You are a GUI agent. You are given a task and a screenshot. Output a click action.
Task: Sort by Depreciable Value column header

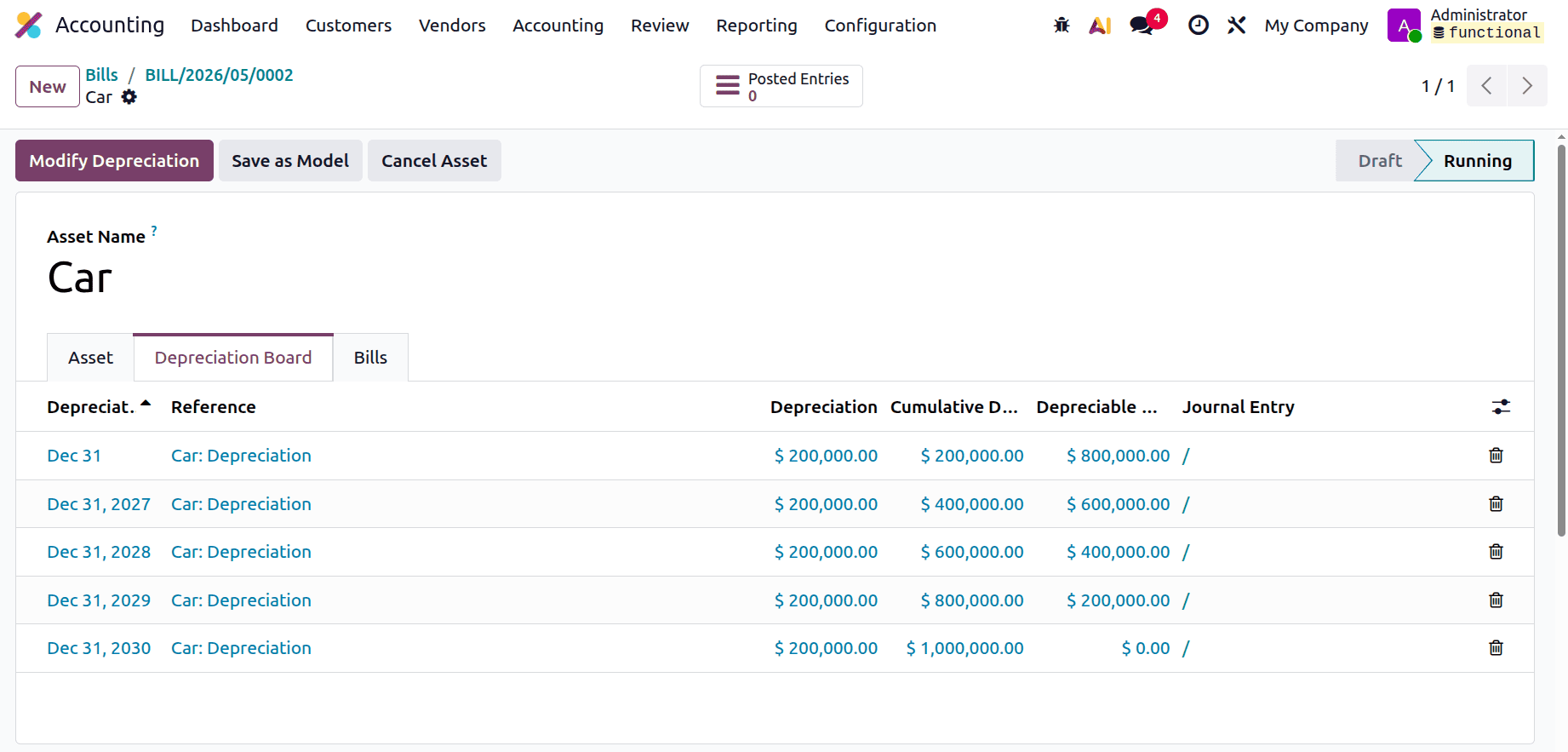click(x=1096, y=407)
